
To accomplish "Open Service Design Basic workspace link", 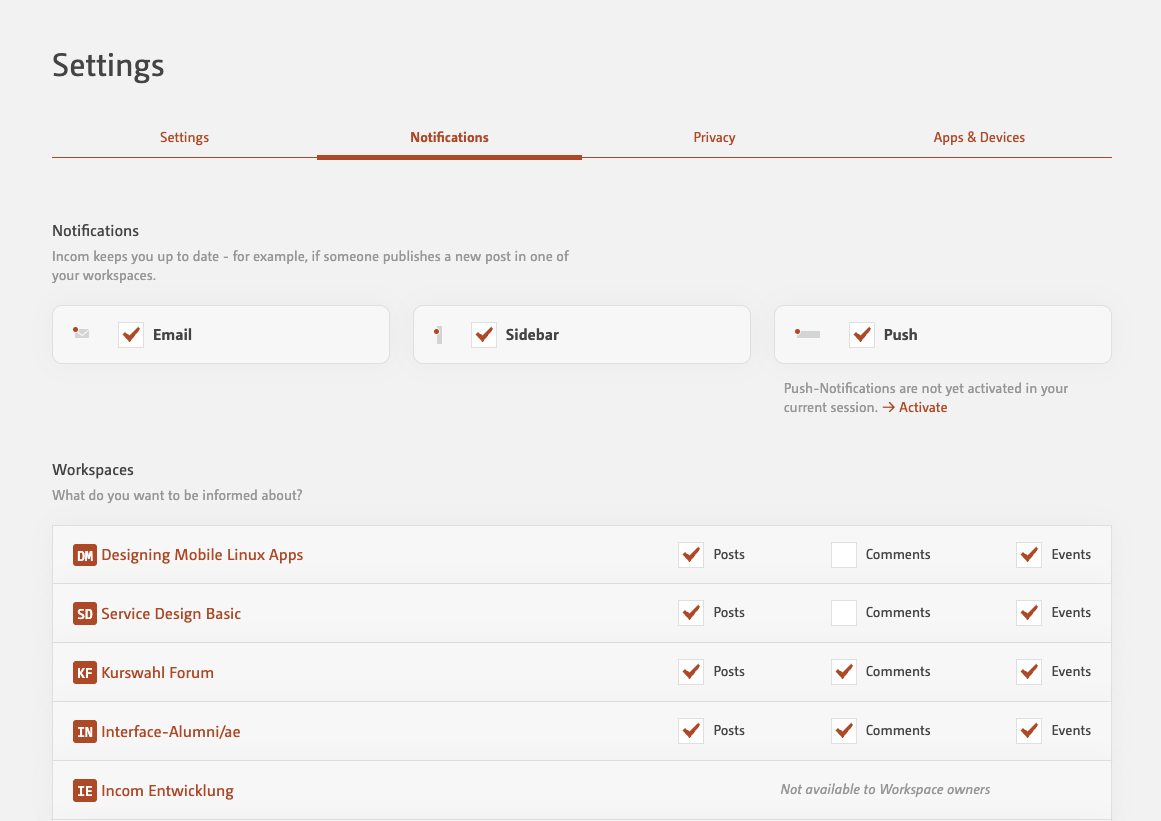I will 171,614.
